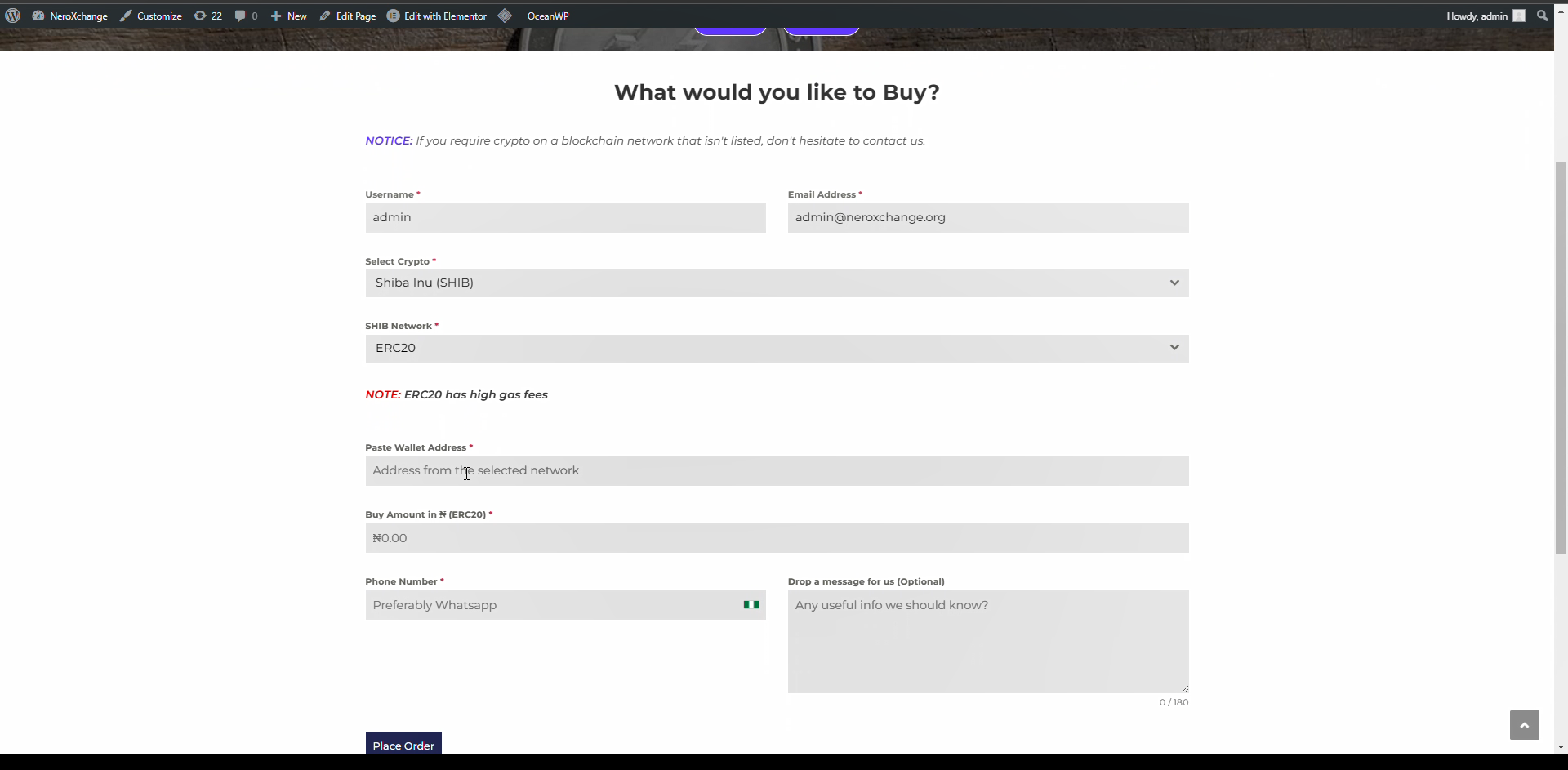Open the admin bar search icon
This screenshot has width=1568, height=770.
pos(1542,16)
